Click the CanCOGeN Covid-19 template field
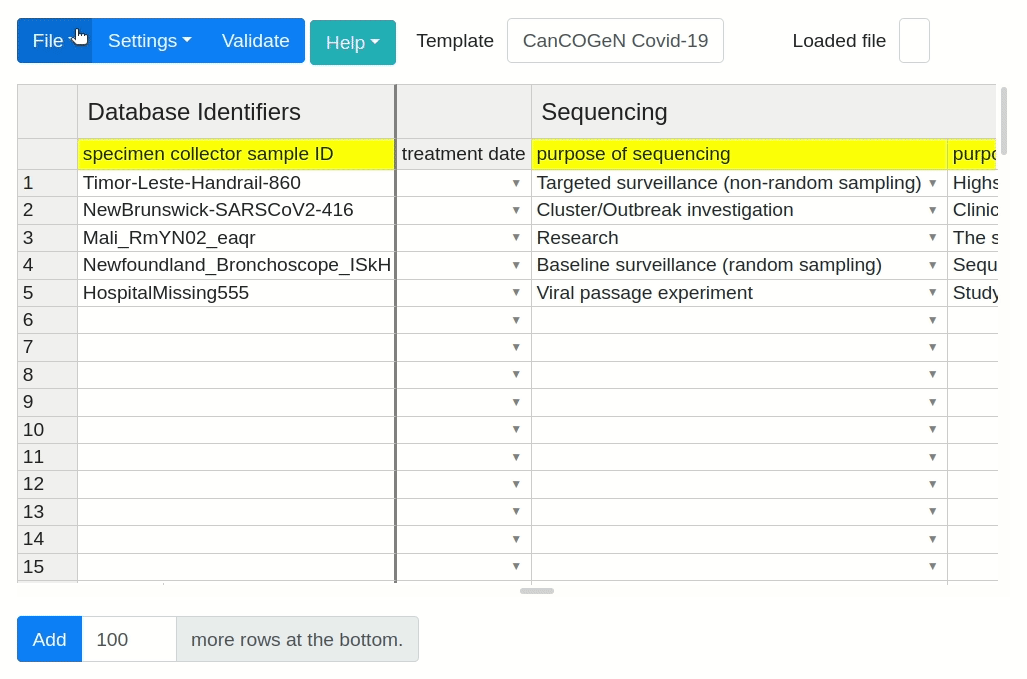The image size is (1027, 679). (x=615, y=41)
